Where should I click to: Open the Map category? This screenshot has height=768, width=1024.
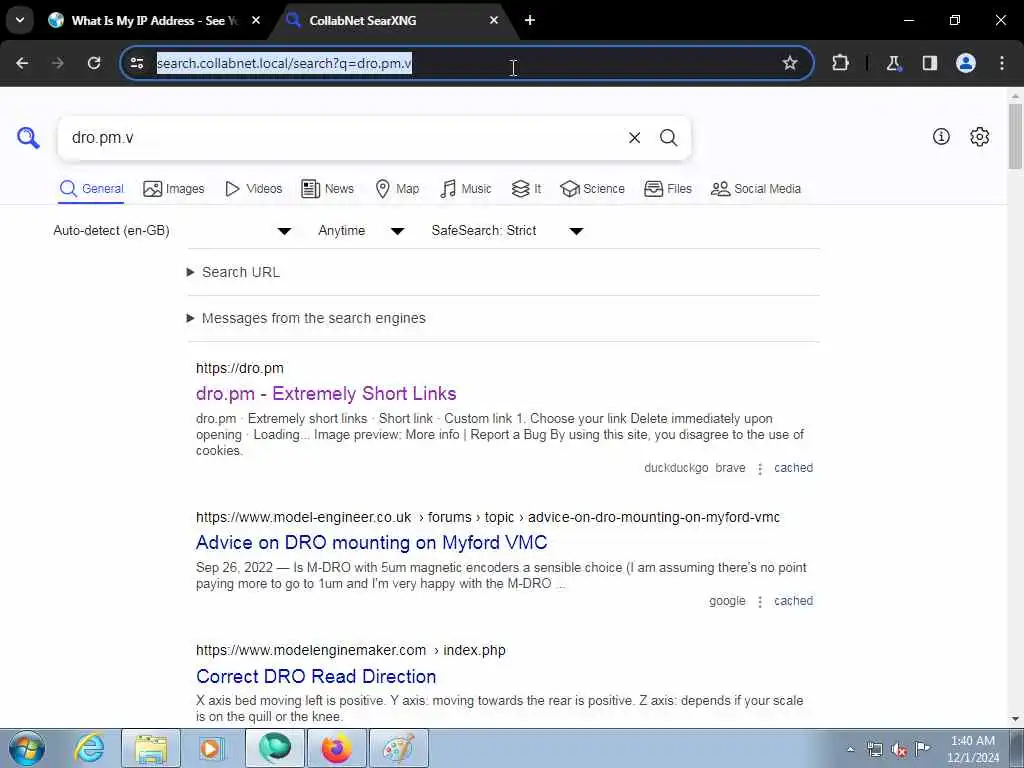397,189
